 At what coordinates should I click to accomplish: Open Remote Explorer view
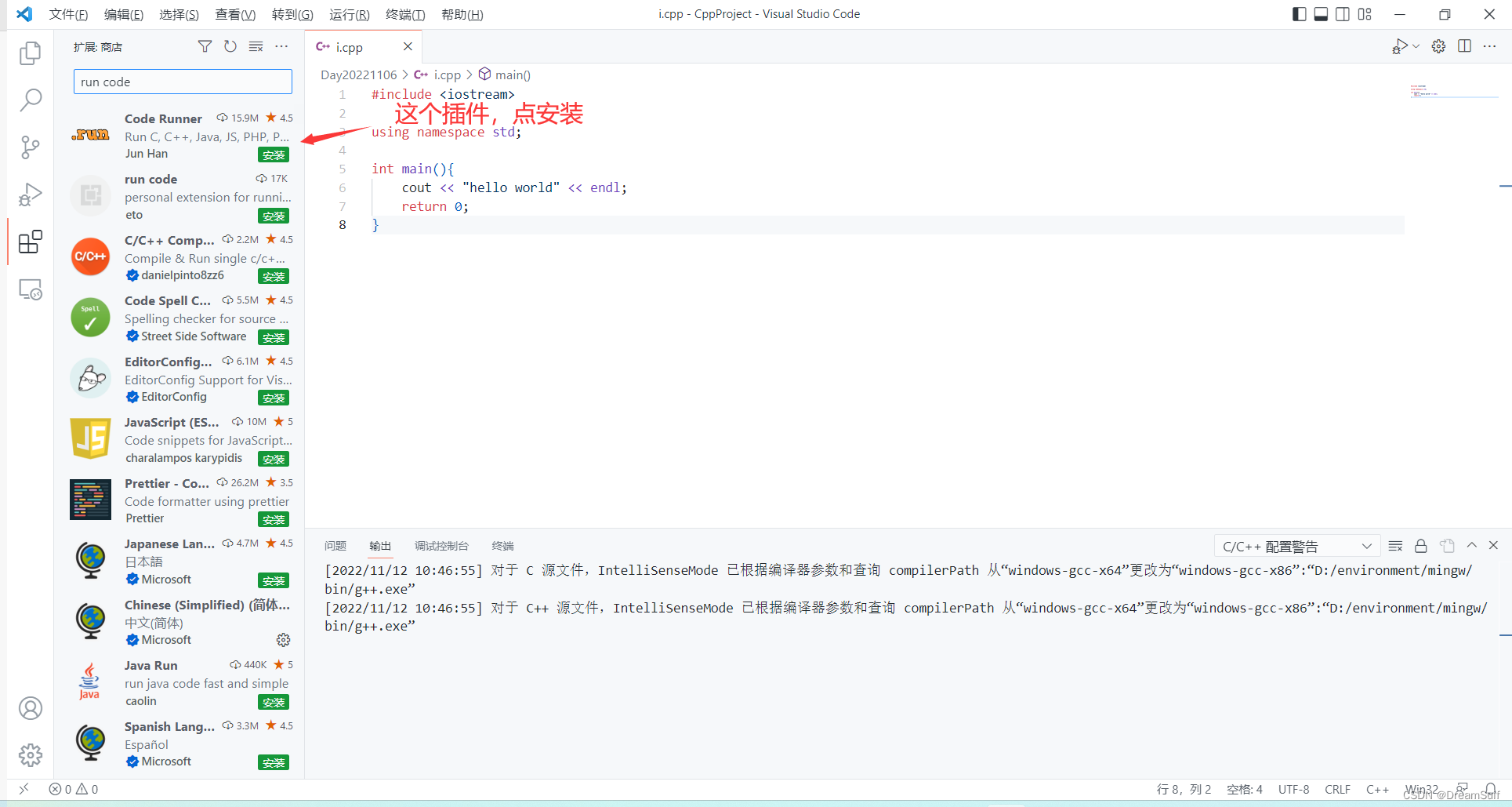30,289
